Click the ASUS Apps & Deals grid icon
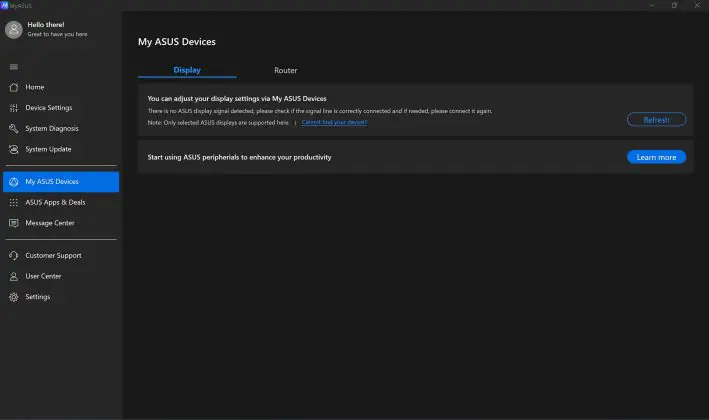 click(x=14, y=203)
